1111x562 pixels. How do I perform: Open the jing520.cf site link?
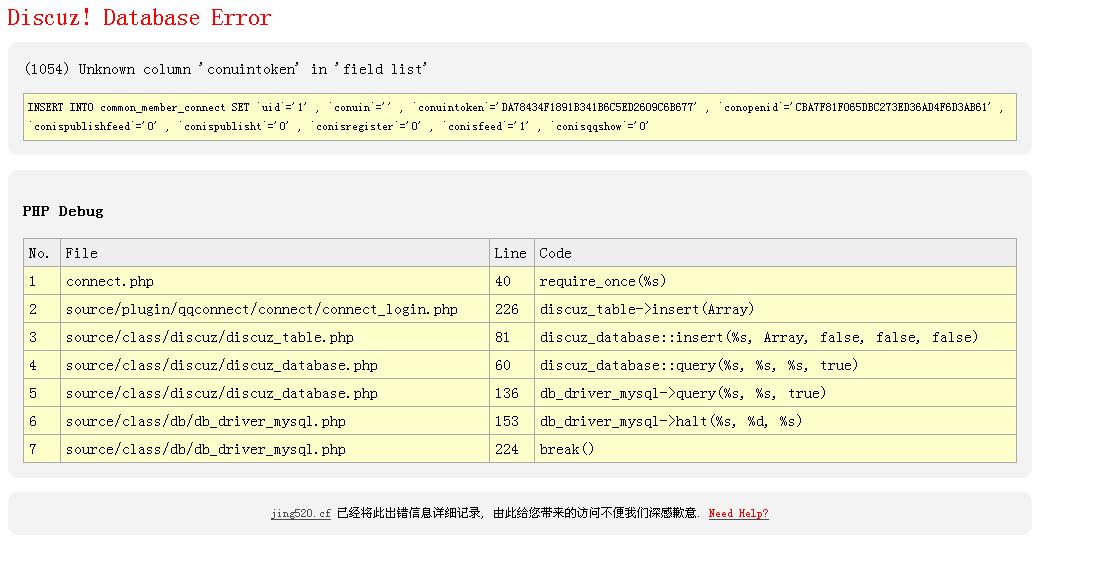click(300, 513)
